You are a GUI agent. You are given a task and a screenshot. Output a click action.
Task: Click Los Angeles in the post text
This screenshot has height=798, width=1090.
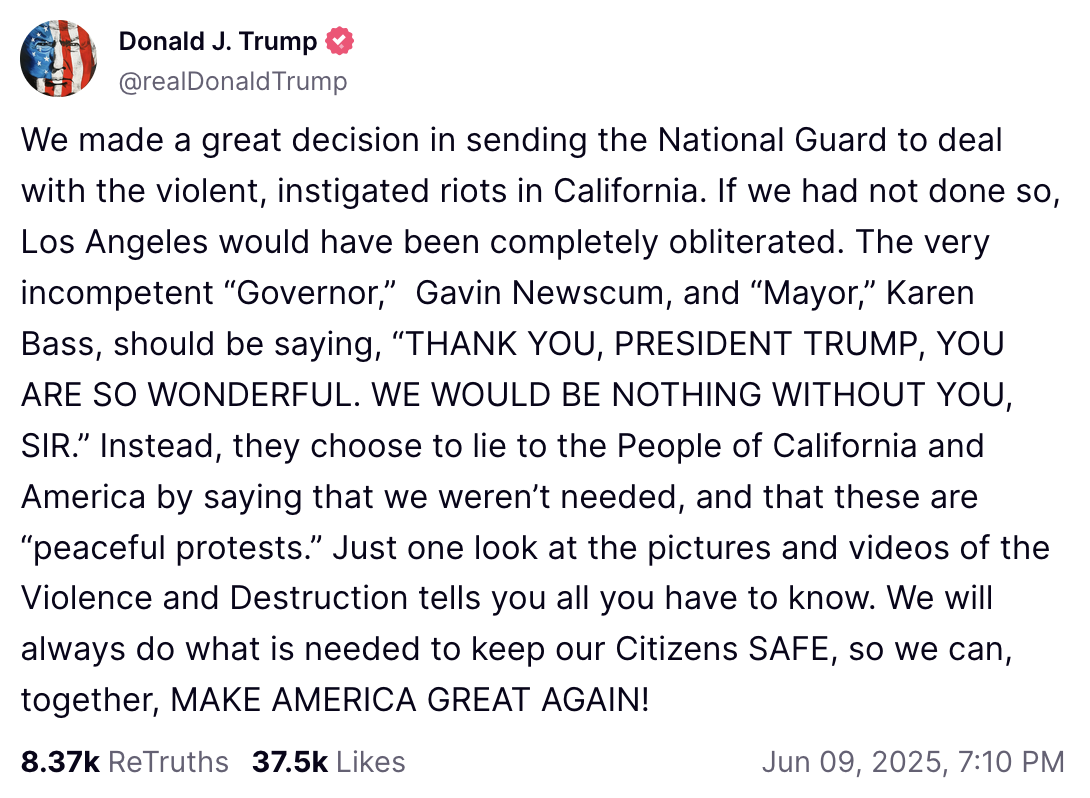click(114, 242)
